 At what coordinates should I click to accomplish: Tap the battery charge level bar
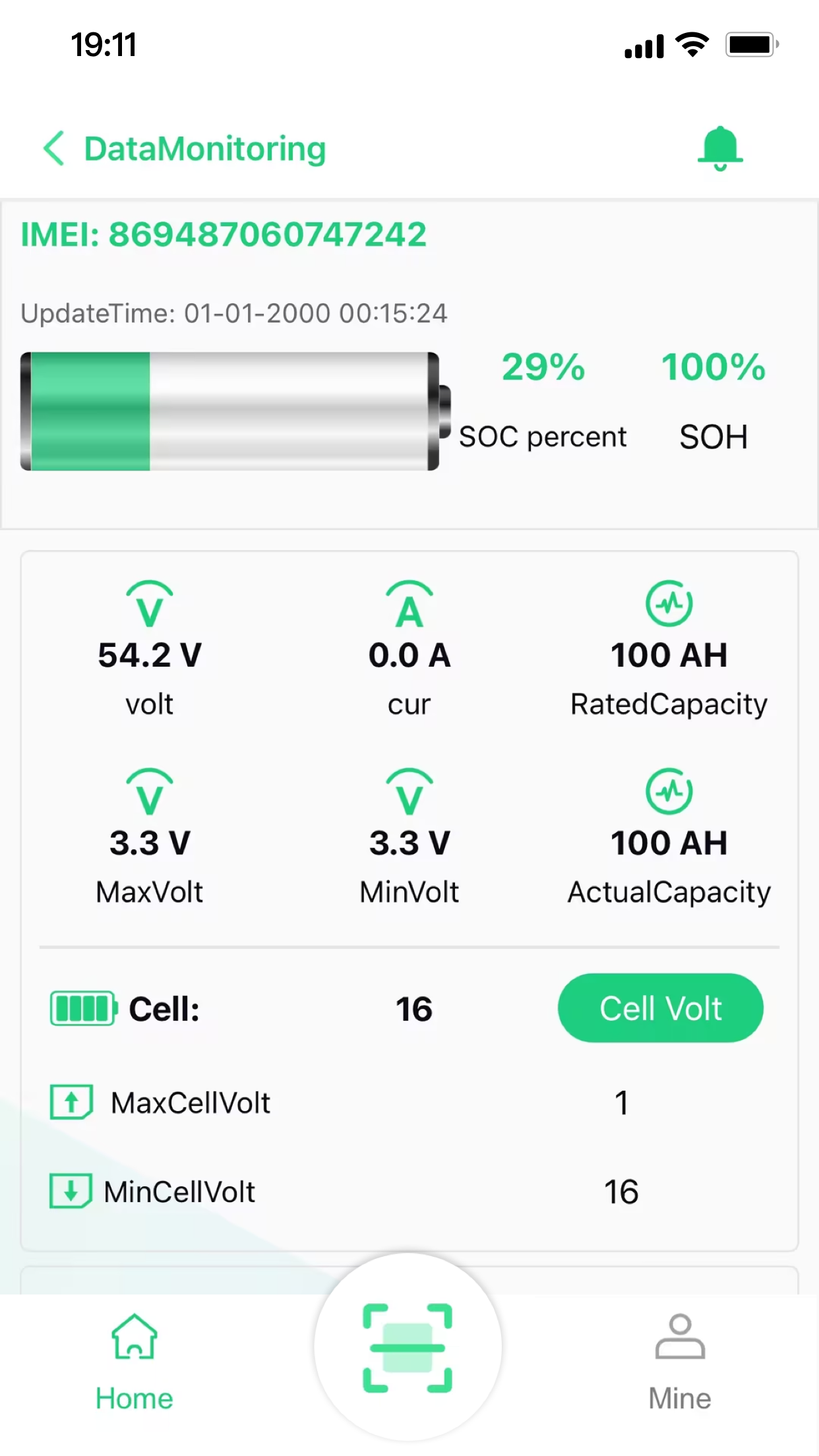[235, 411]
